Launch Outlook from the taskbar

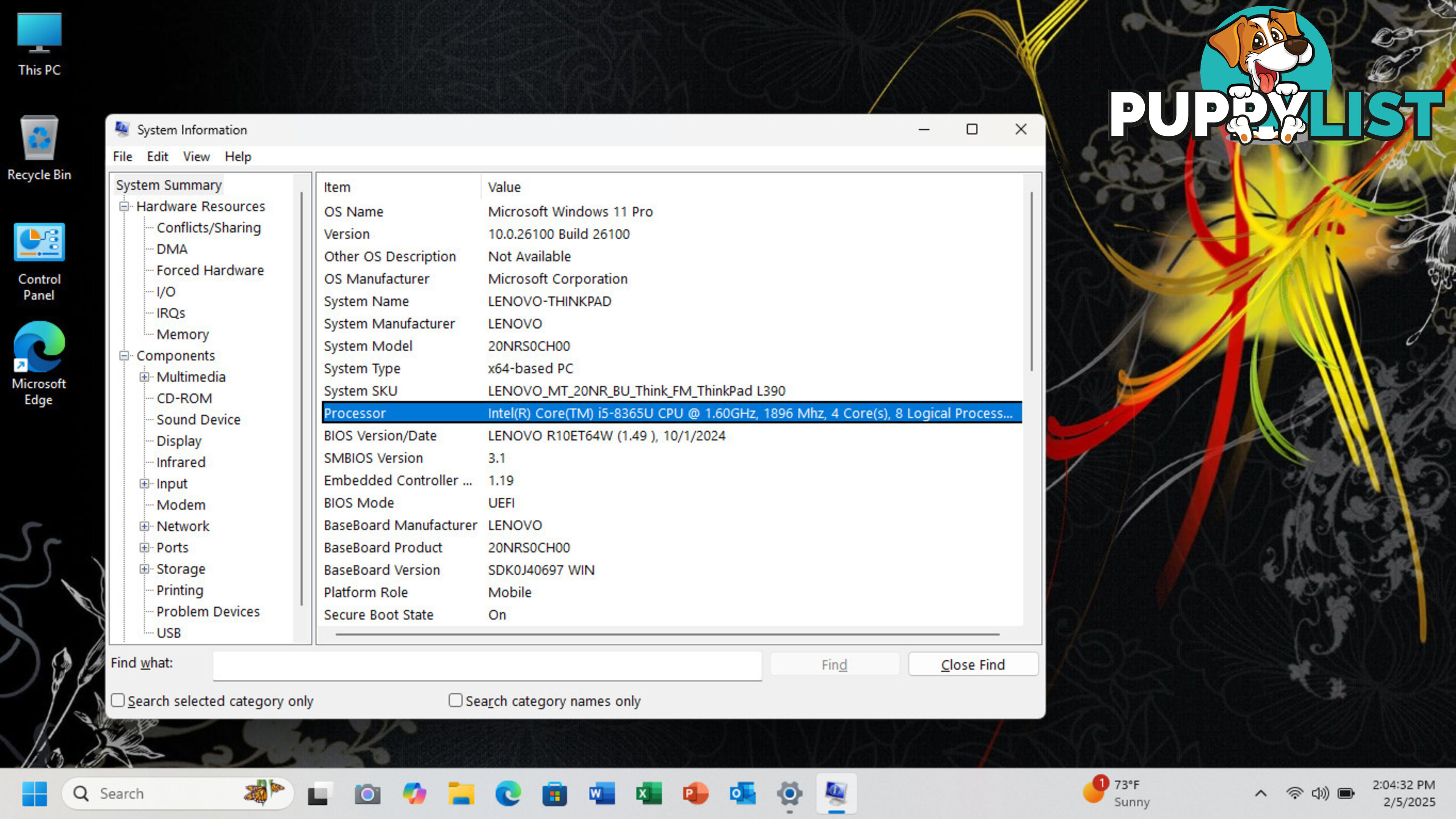(x=742, y=794)
